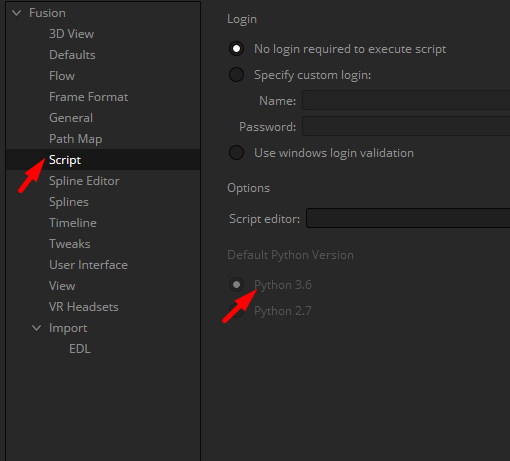The height and width of the screenshot is (461, 510).
Task: Open Spline Editor preferences
Action: coord(84,181)
